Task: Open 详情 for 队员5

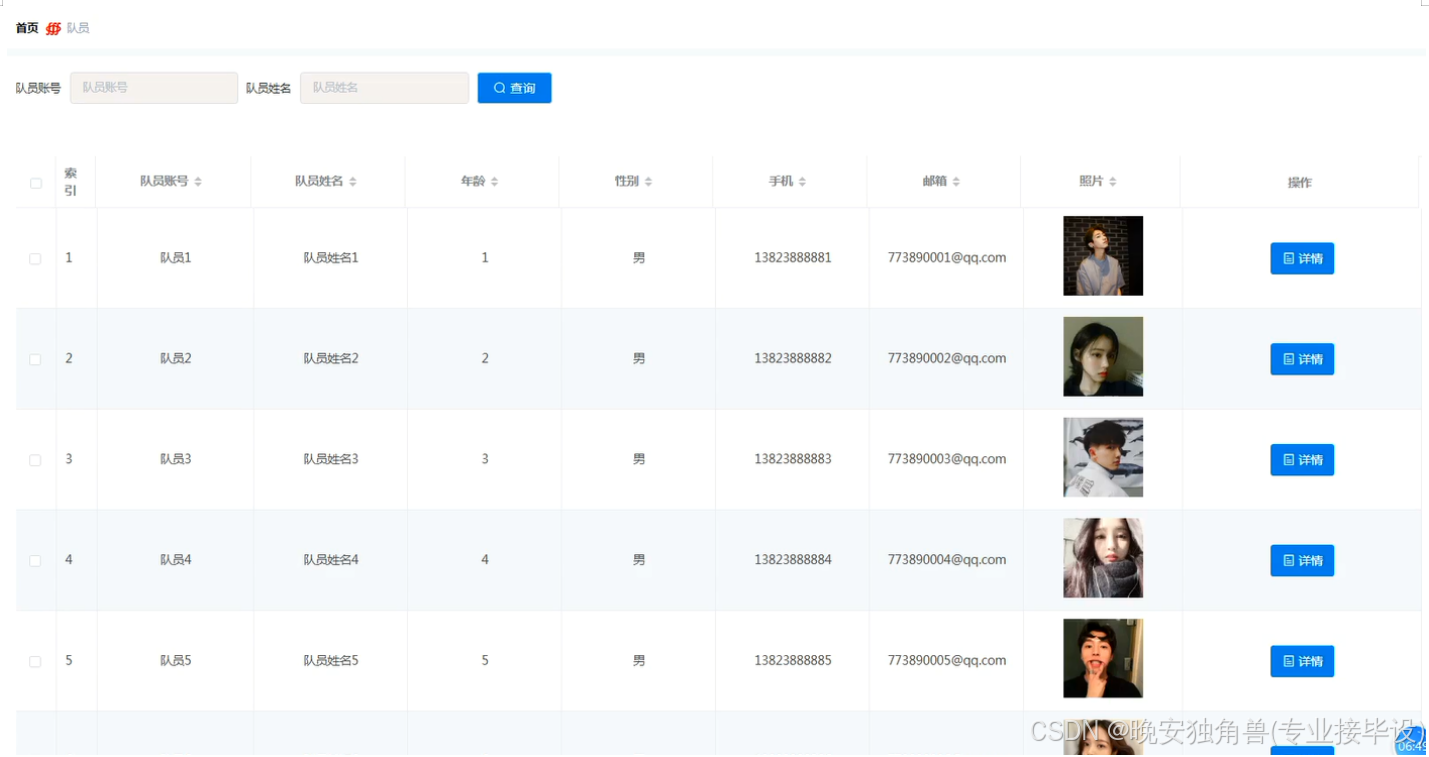Action: point(1302,661)
